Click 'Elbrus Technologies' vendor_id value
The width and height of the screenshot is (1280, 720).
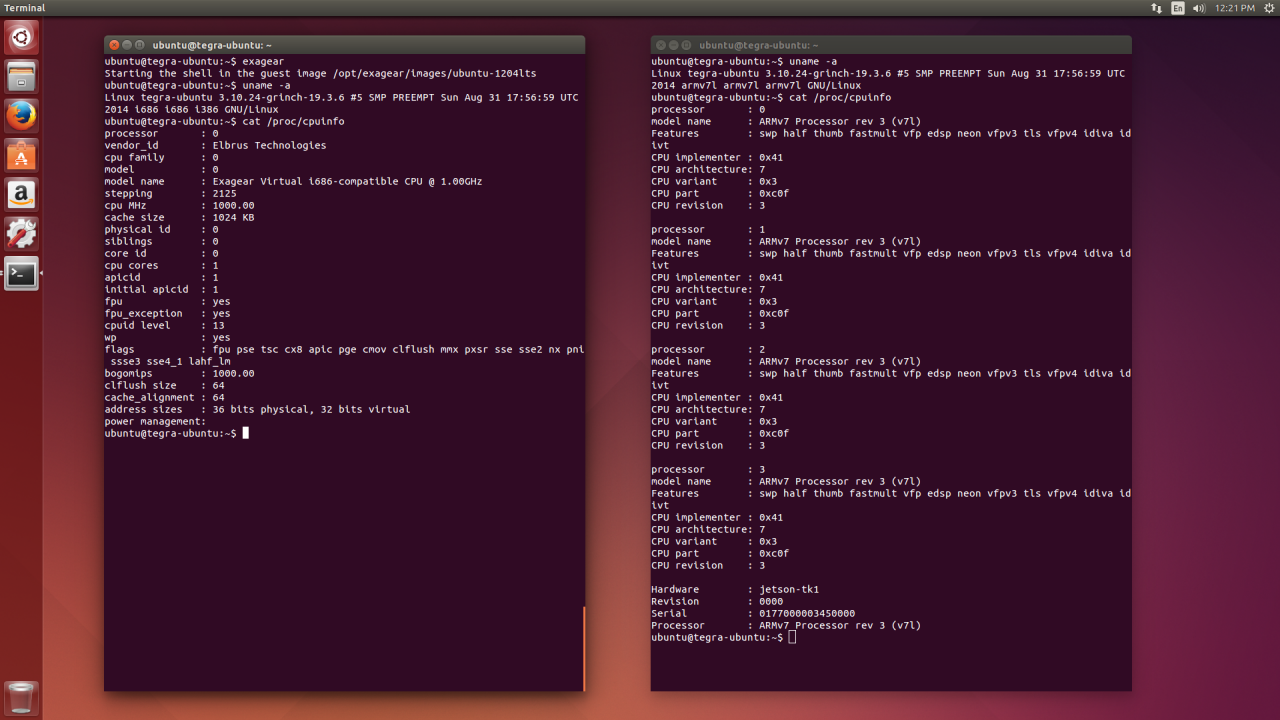tap(270, 145)
